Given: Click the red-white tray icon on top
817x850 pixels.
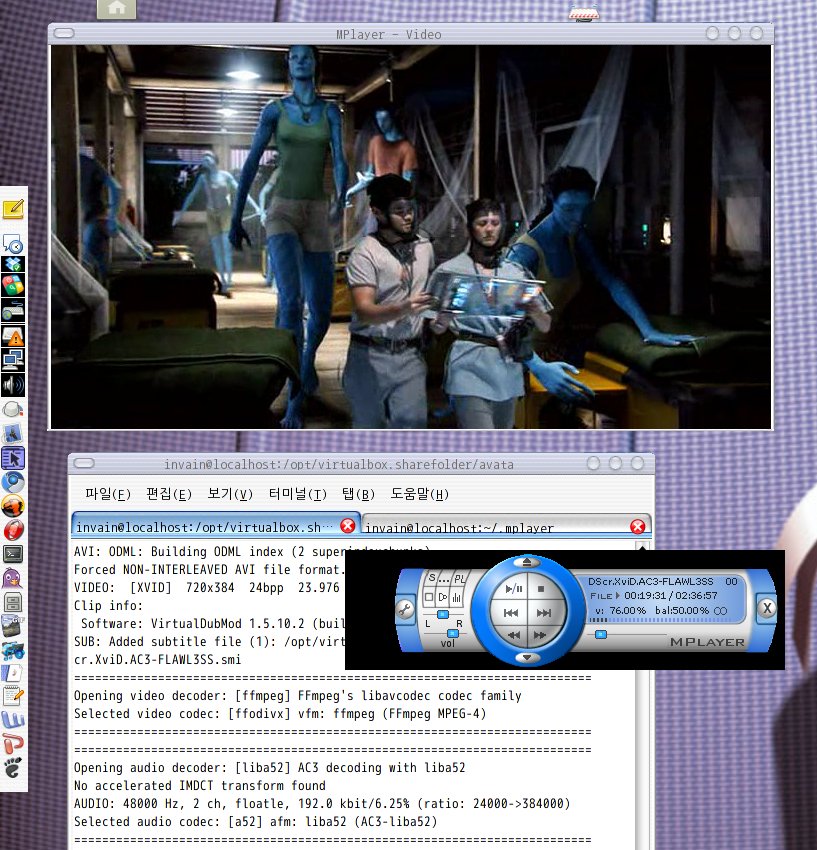Looking at the screenshot, I should 584,12.
